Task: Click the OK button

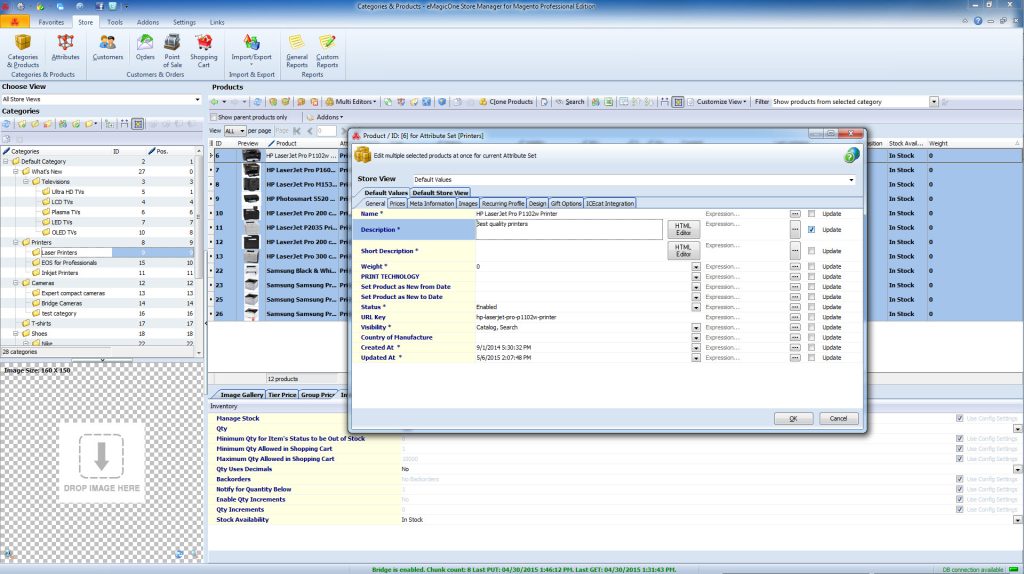Action: [793, 418]
